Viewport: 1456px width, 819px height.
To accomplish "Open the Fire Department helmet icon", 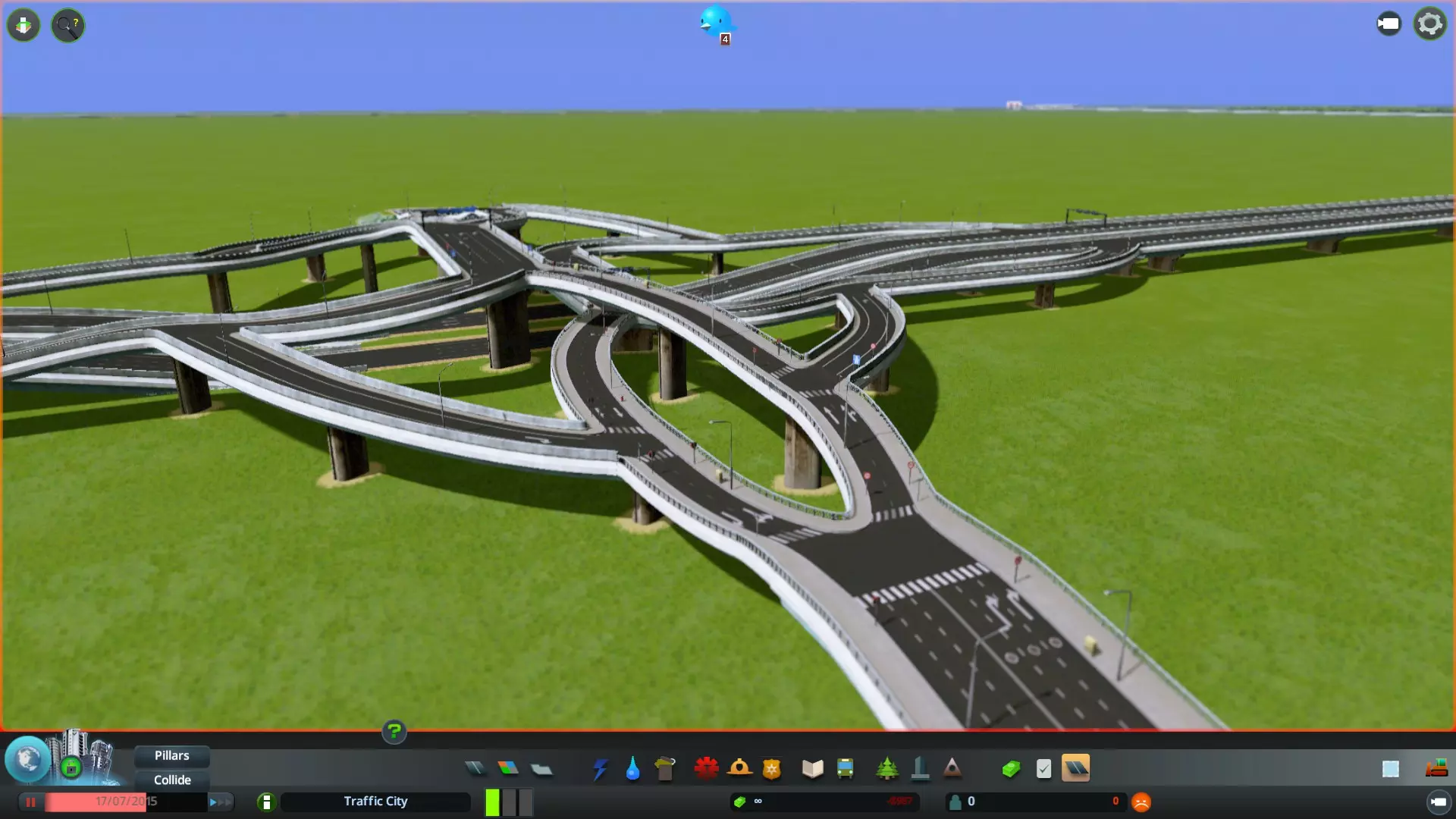I will pyautogui.click(x=739, y=769).
